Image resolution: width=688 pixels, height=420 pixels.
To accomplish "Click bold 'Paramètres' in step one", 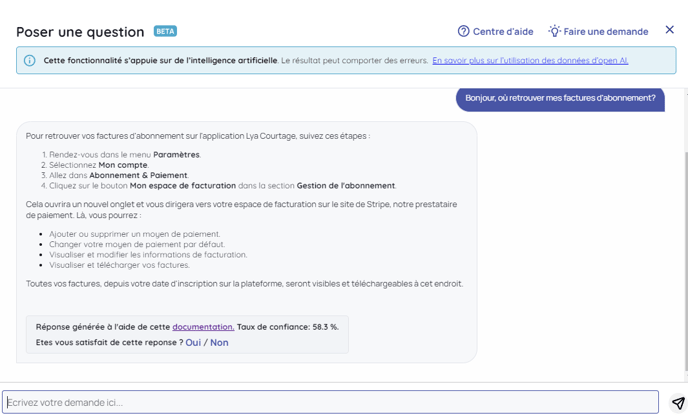I will (176, 155).
